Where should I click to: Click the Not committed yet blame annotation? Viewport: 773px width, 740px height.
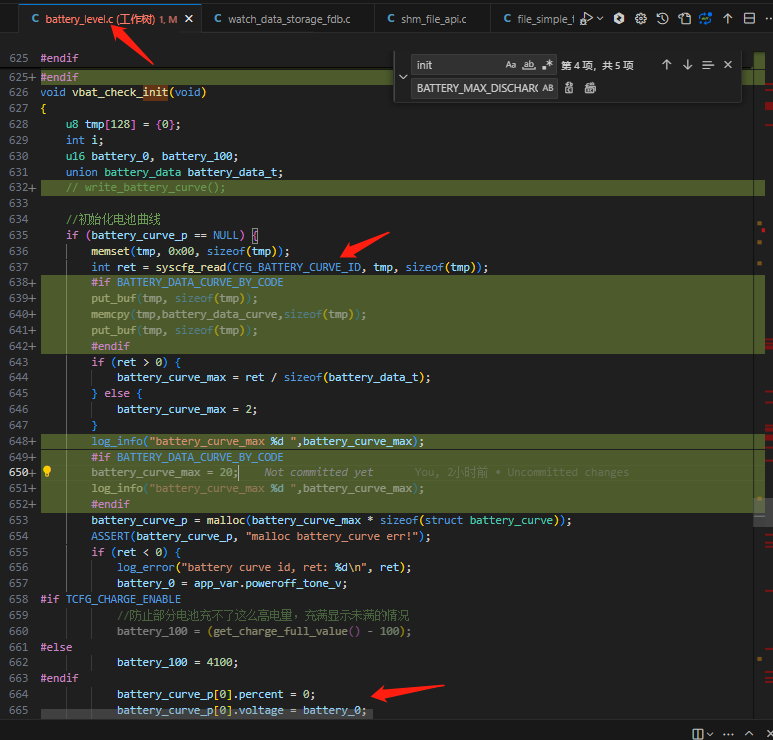[318, 472]
